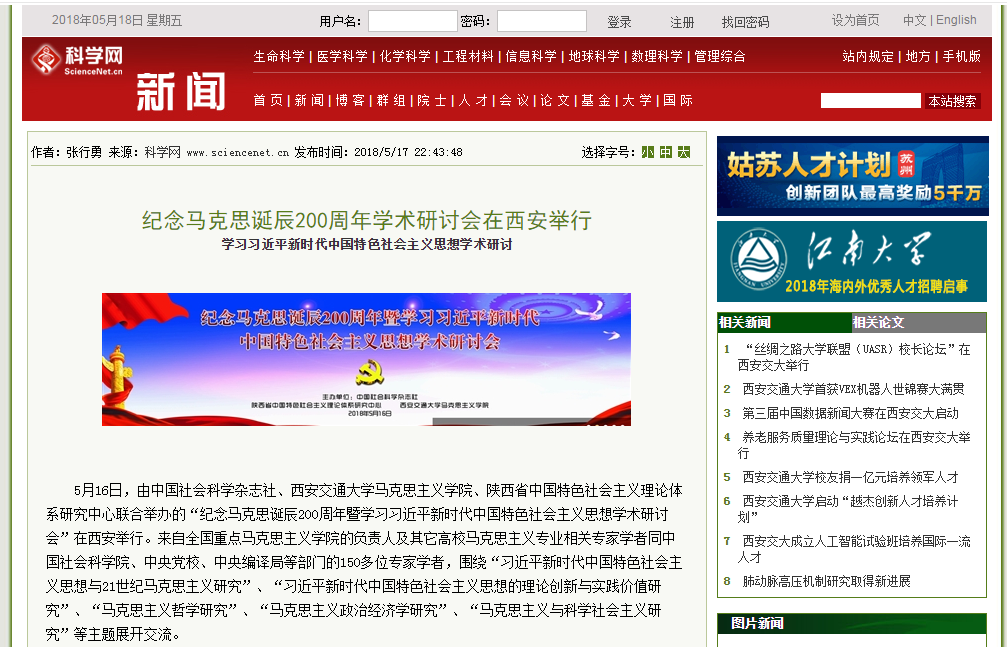This screenshot has height=647, width=1007.
Task: Switch to the 相关论文 tab
Action: (878, 322)
